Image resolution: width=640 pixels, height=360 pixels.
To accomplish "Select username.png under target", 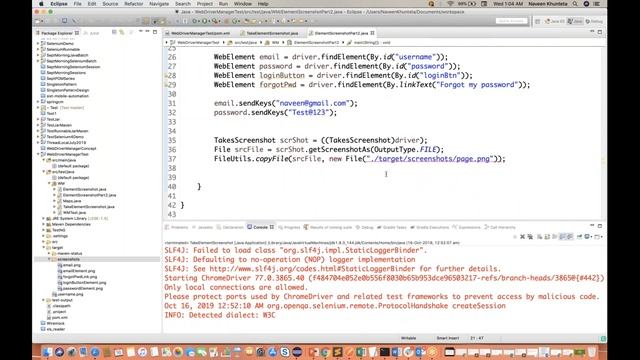I will point(68,294).
